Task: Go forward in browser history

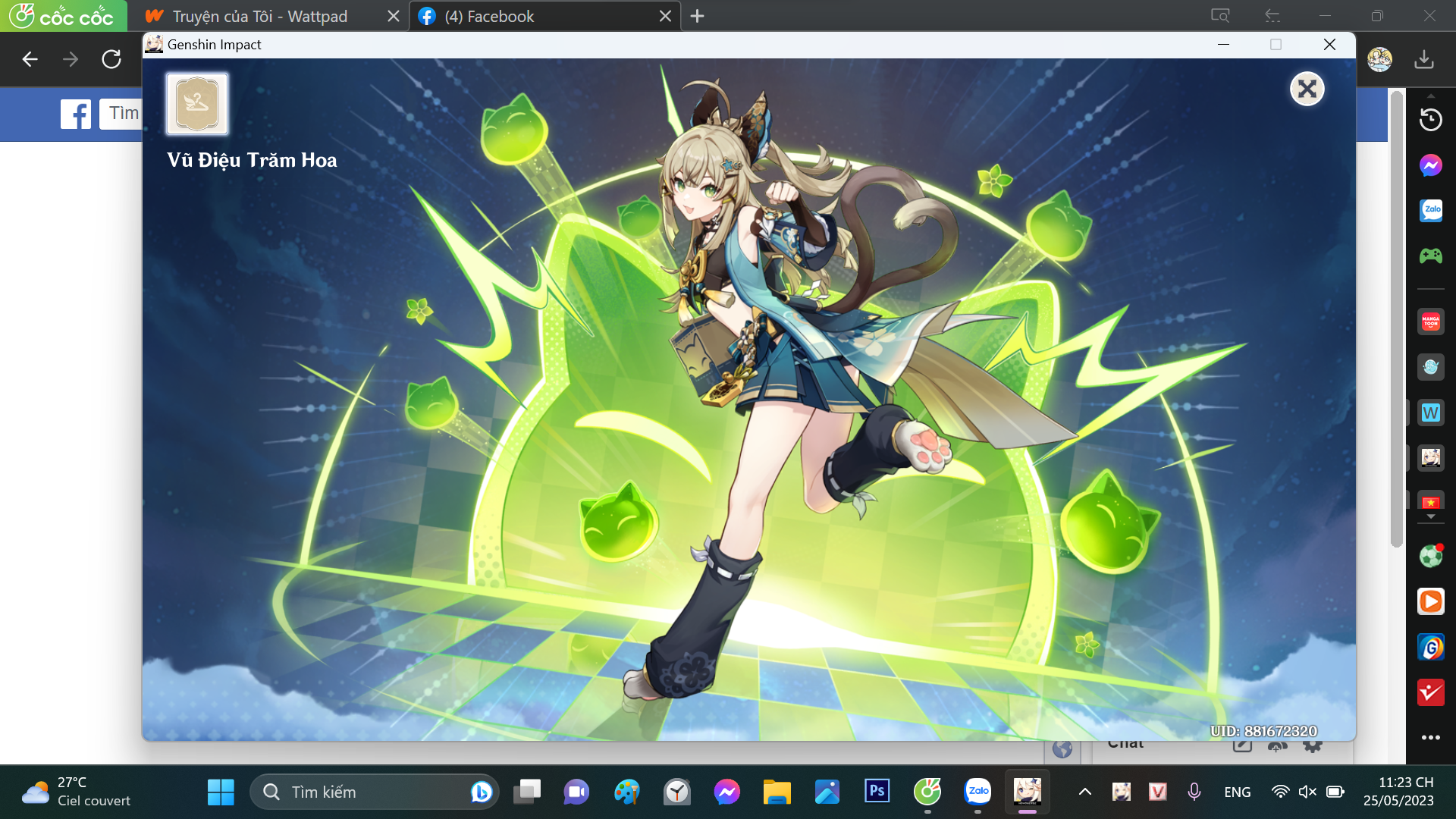Action: click(x=71, y=59)
